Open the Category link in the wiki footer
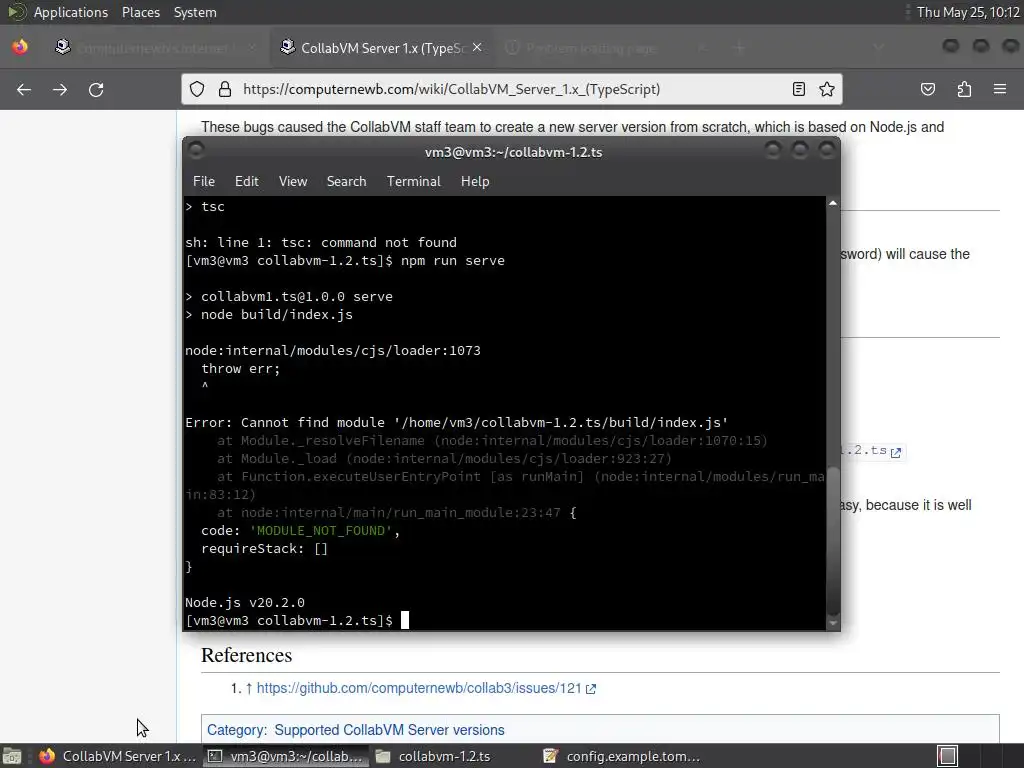The height and width of the screenshot is (768, 1024). (x=236, y=730)
